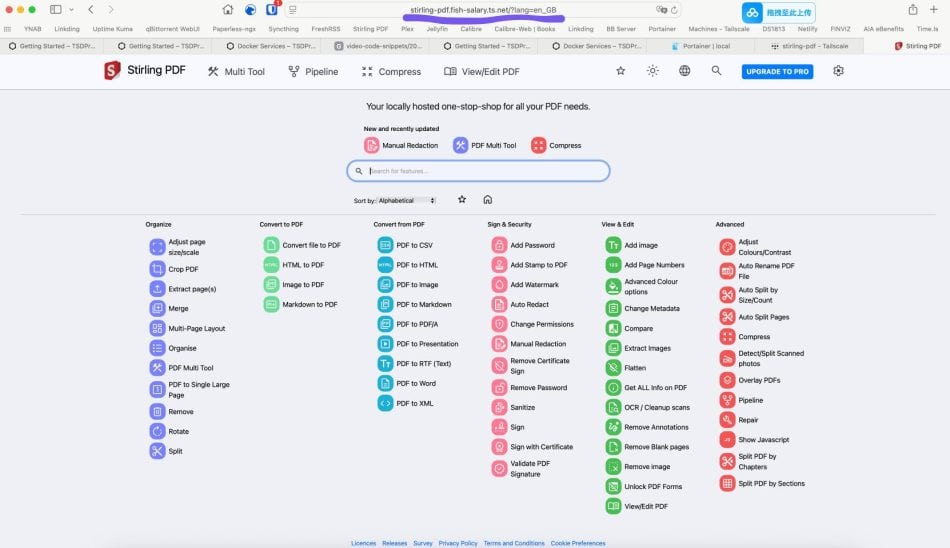Click the Releases footer link

pyautogui.click(x=394, y=543)
